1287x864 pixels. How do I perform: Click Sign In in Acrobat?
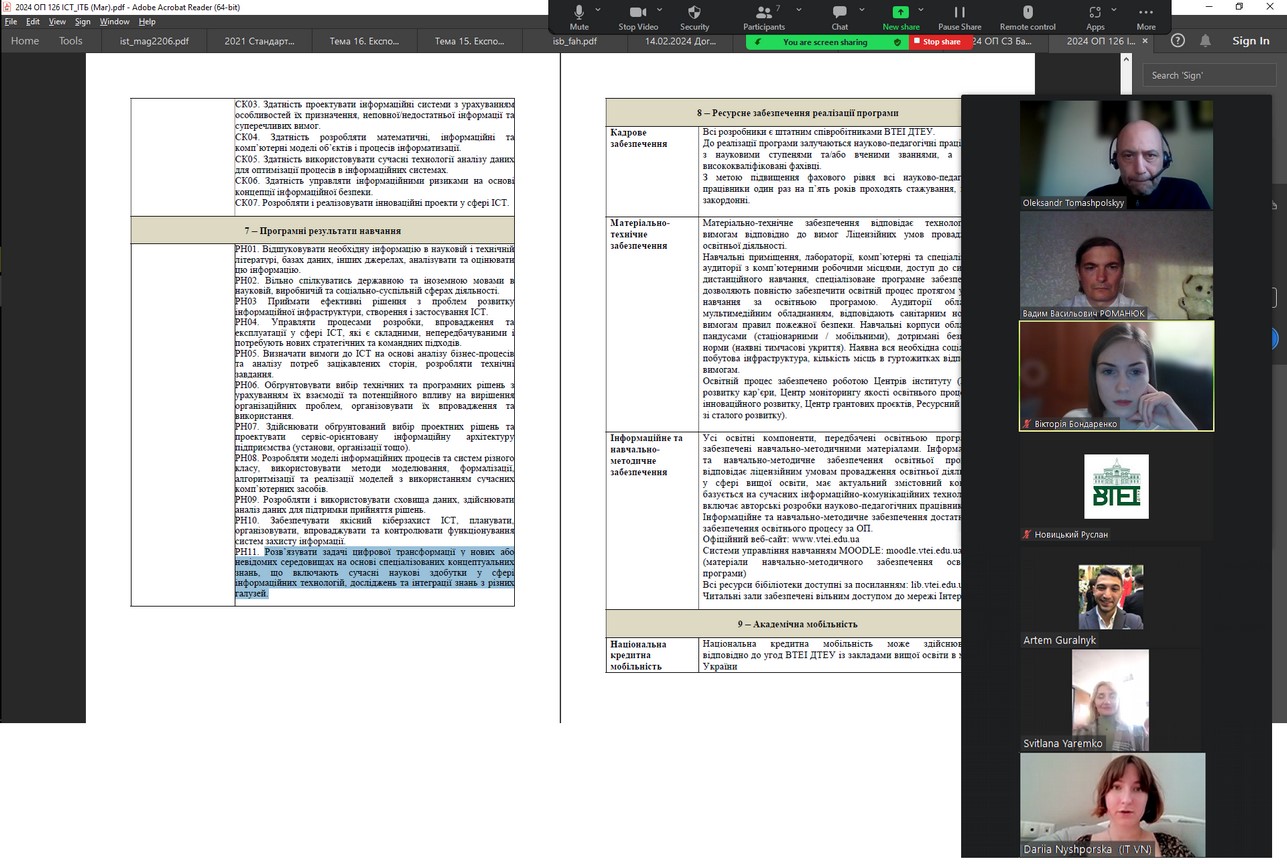pyautogui.click(x=1250, y=41)
